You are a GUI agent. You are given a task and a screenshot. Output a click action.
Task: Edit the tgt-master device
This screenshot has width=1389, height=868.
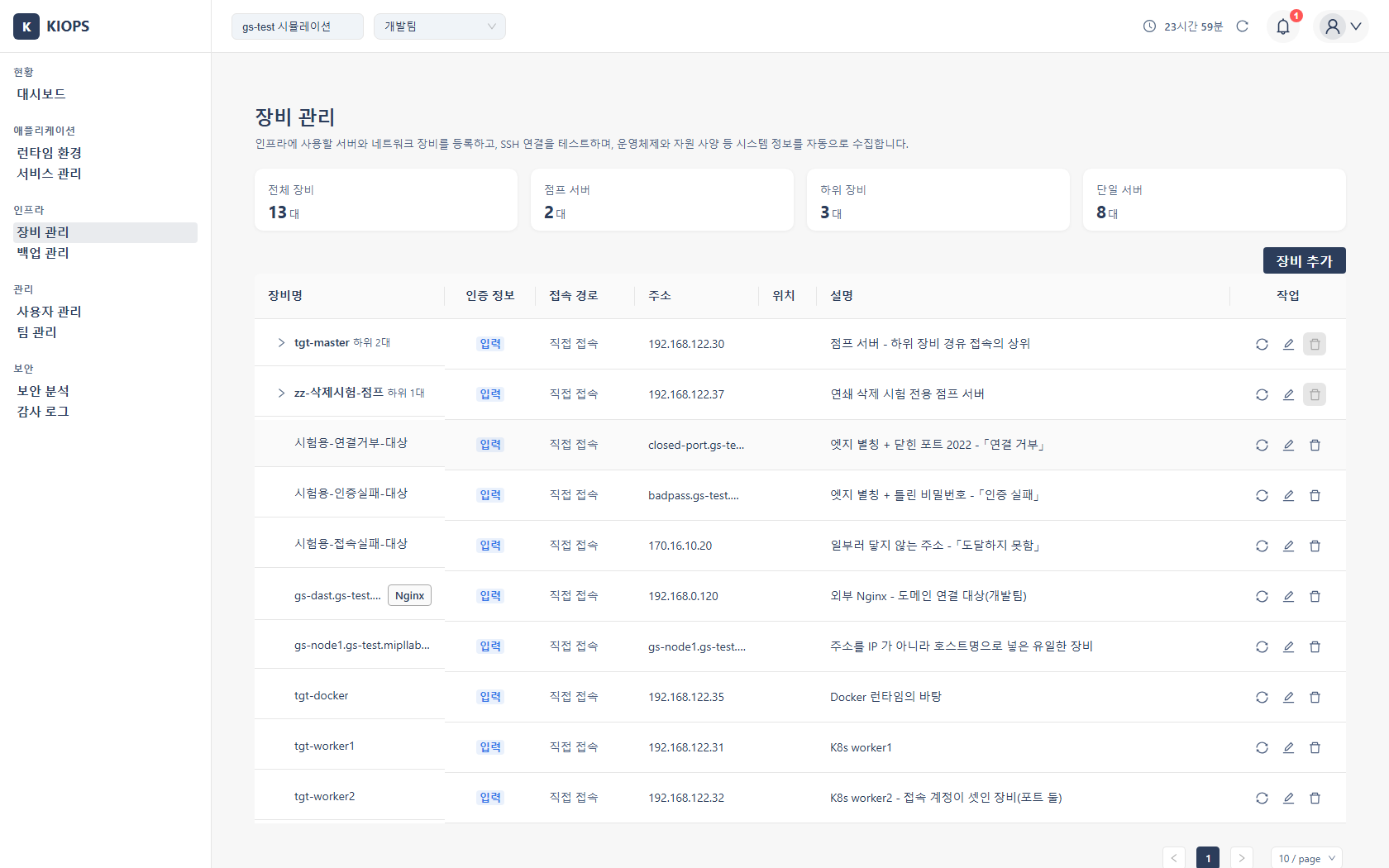point(1288,344)
